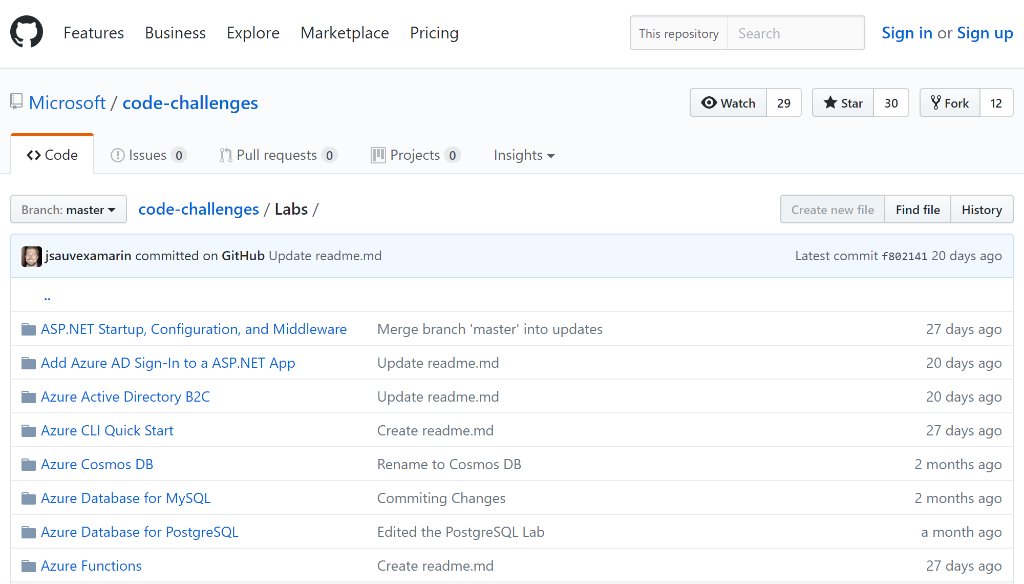Open the Microsoft organization link
This screenshot has height=584, width=1024.
coord(67,103)
